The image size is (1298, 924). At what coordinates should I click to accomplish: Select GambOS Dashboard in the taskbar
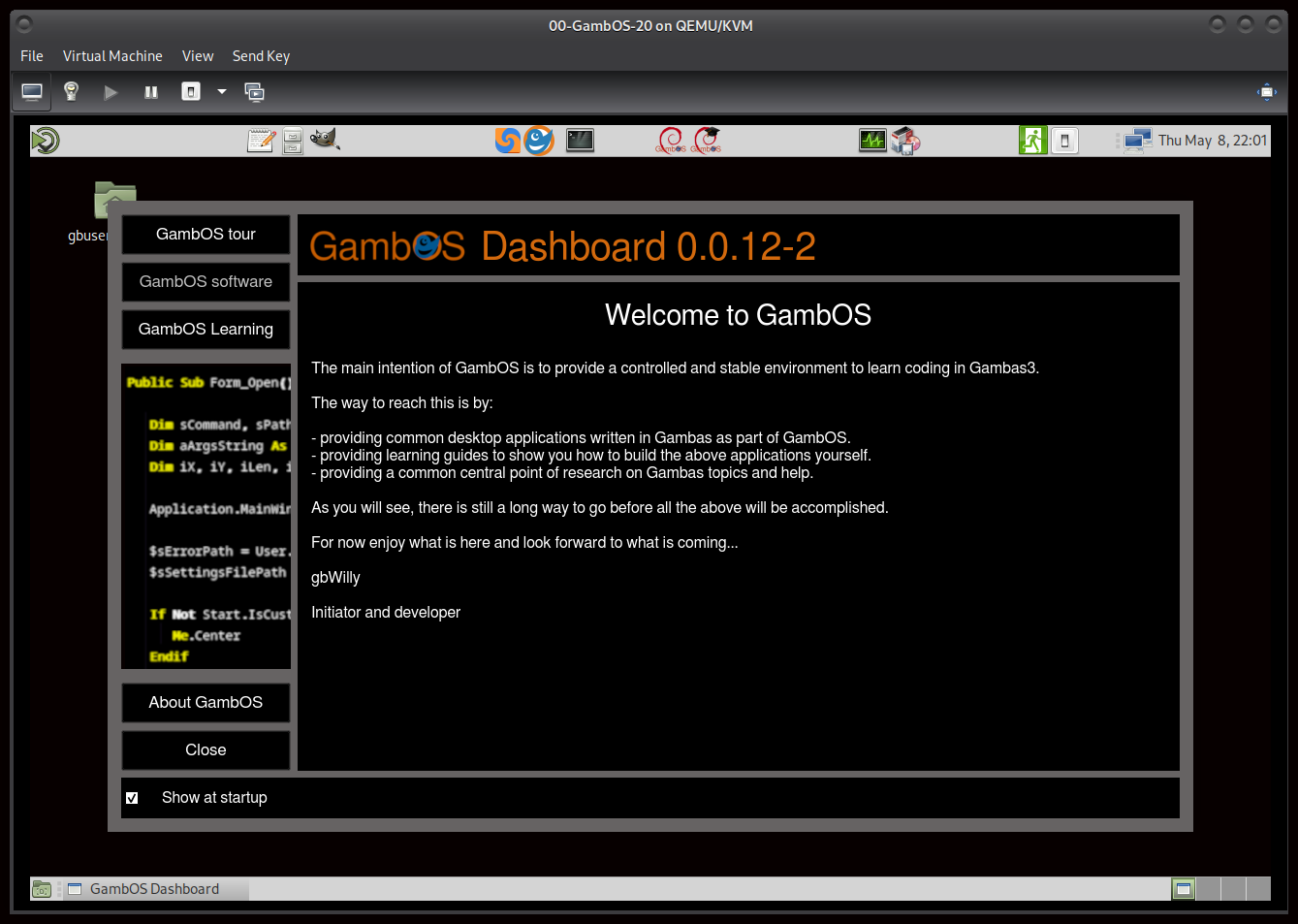(154, 889)
